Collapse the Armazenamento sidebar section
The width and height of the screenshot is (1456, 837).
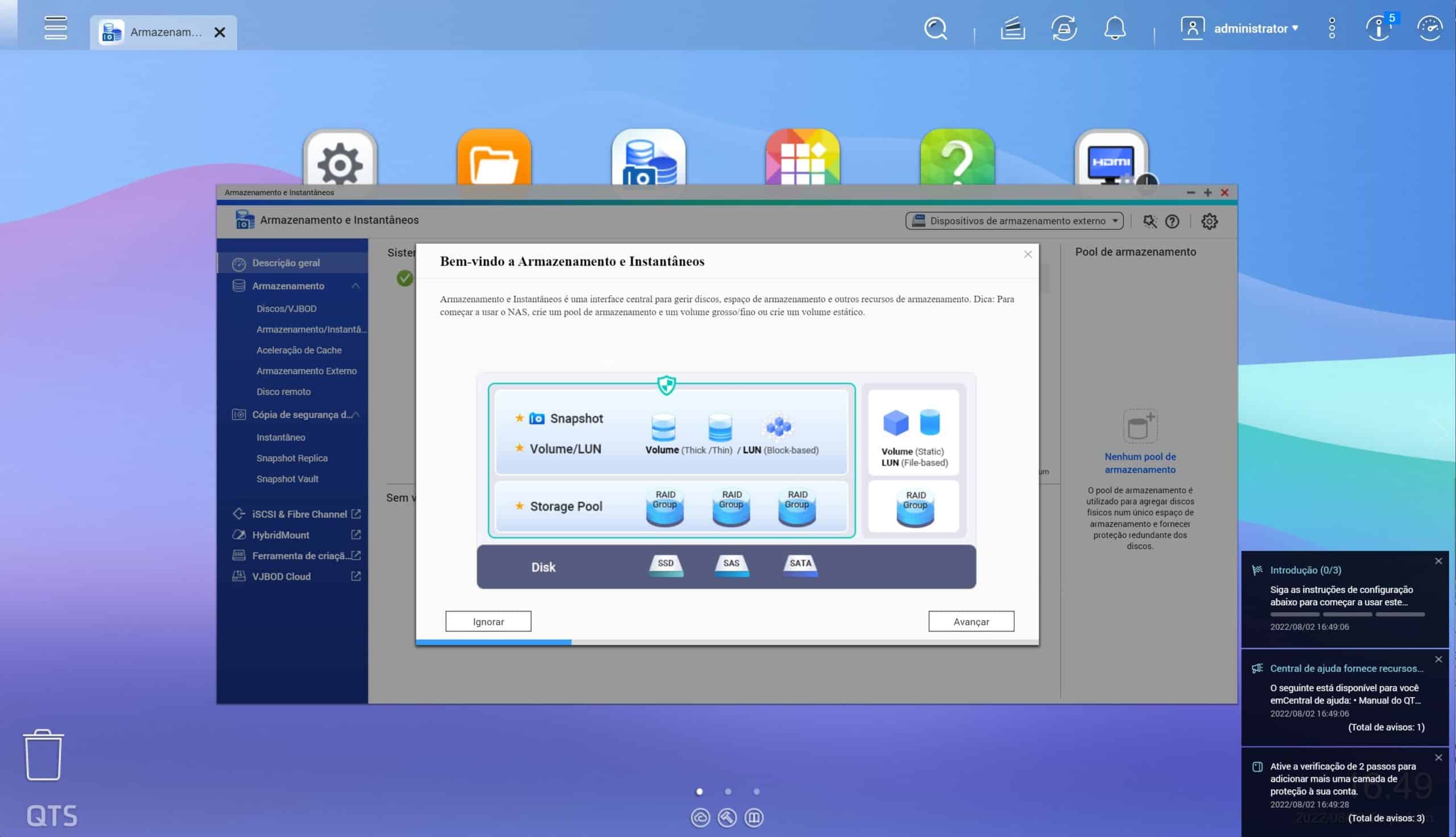pos(355,286)
